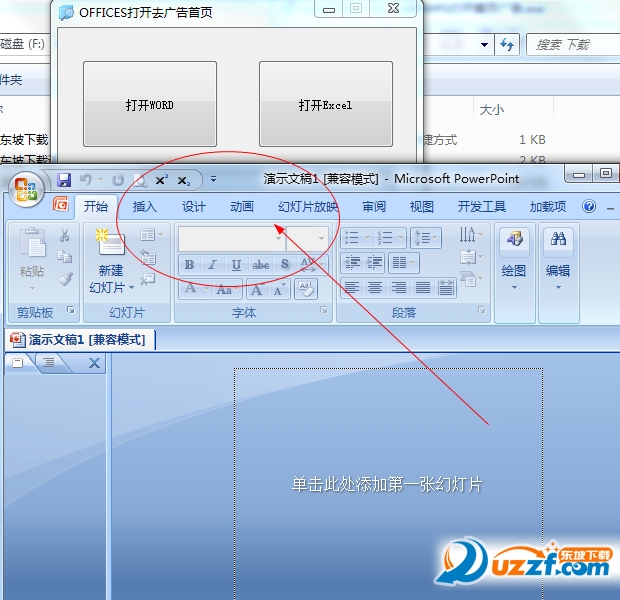The height and width of the screenshot is (600, 620).
Task: Copy with the clipboard group copy icon
Action: click(64, 257)
